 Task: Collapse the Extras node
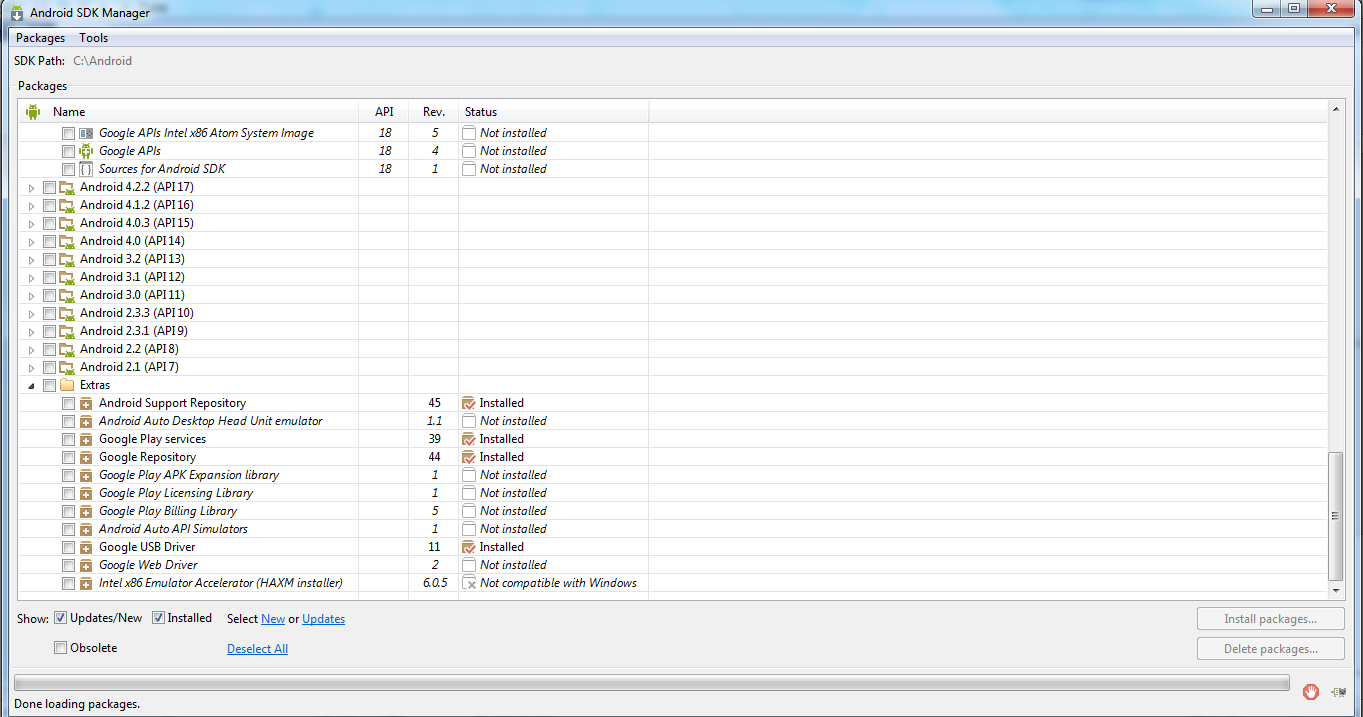point(32,385)
